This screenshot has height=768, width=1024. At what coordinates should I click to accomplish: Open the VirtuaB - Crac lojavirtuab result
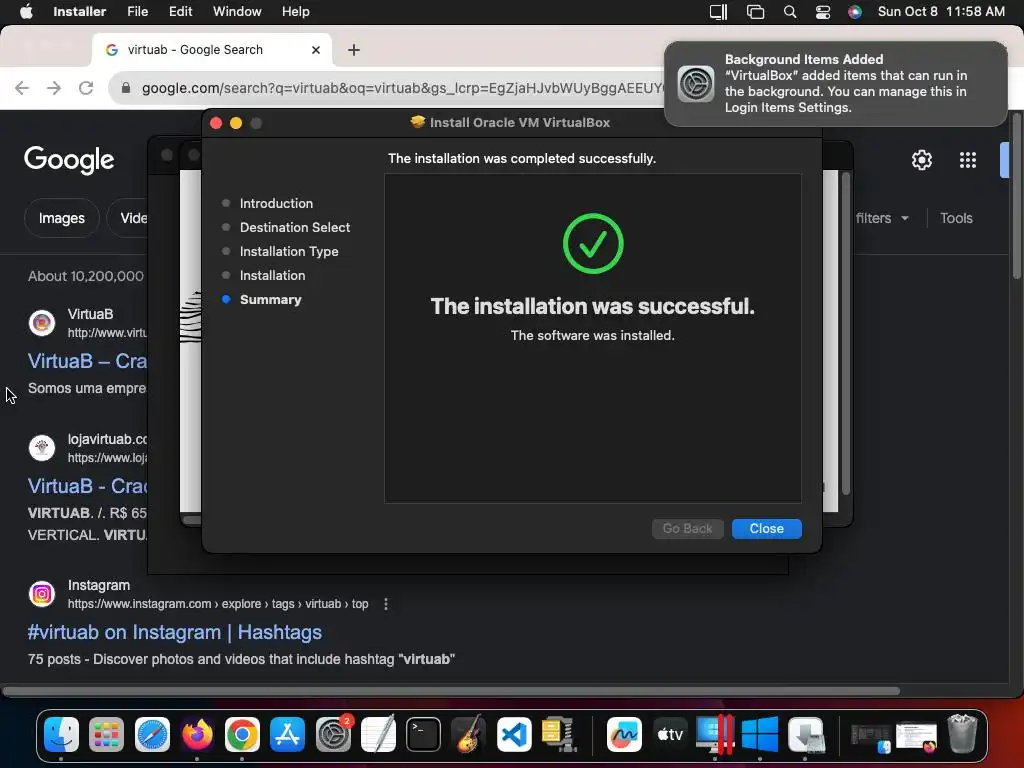pyautogui.click(x=88, y=486)
